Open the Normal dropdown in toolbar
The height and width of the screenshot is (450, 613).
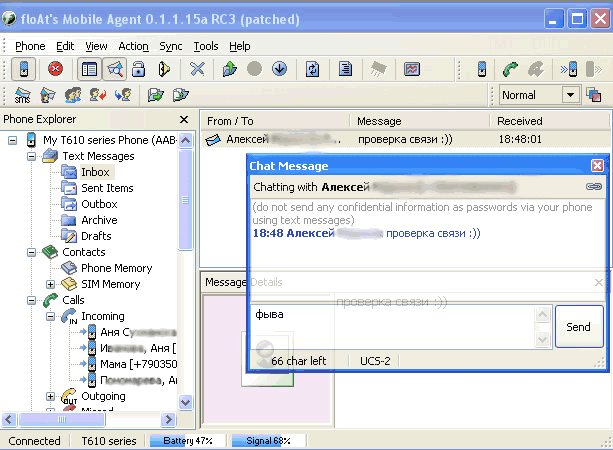point(570,95)
